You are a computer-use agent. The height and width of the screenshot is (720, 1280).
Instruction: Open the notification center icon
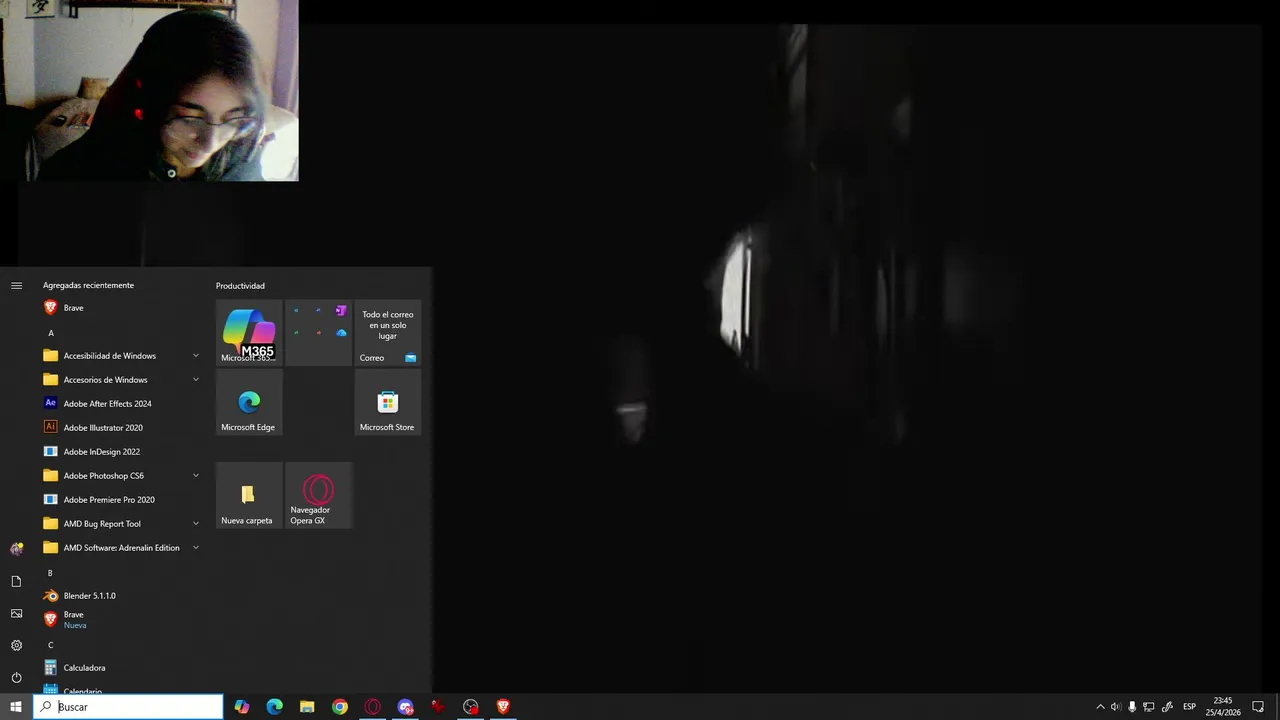tap(1258, 707)
